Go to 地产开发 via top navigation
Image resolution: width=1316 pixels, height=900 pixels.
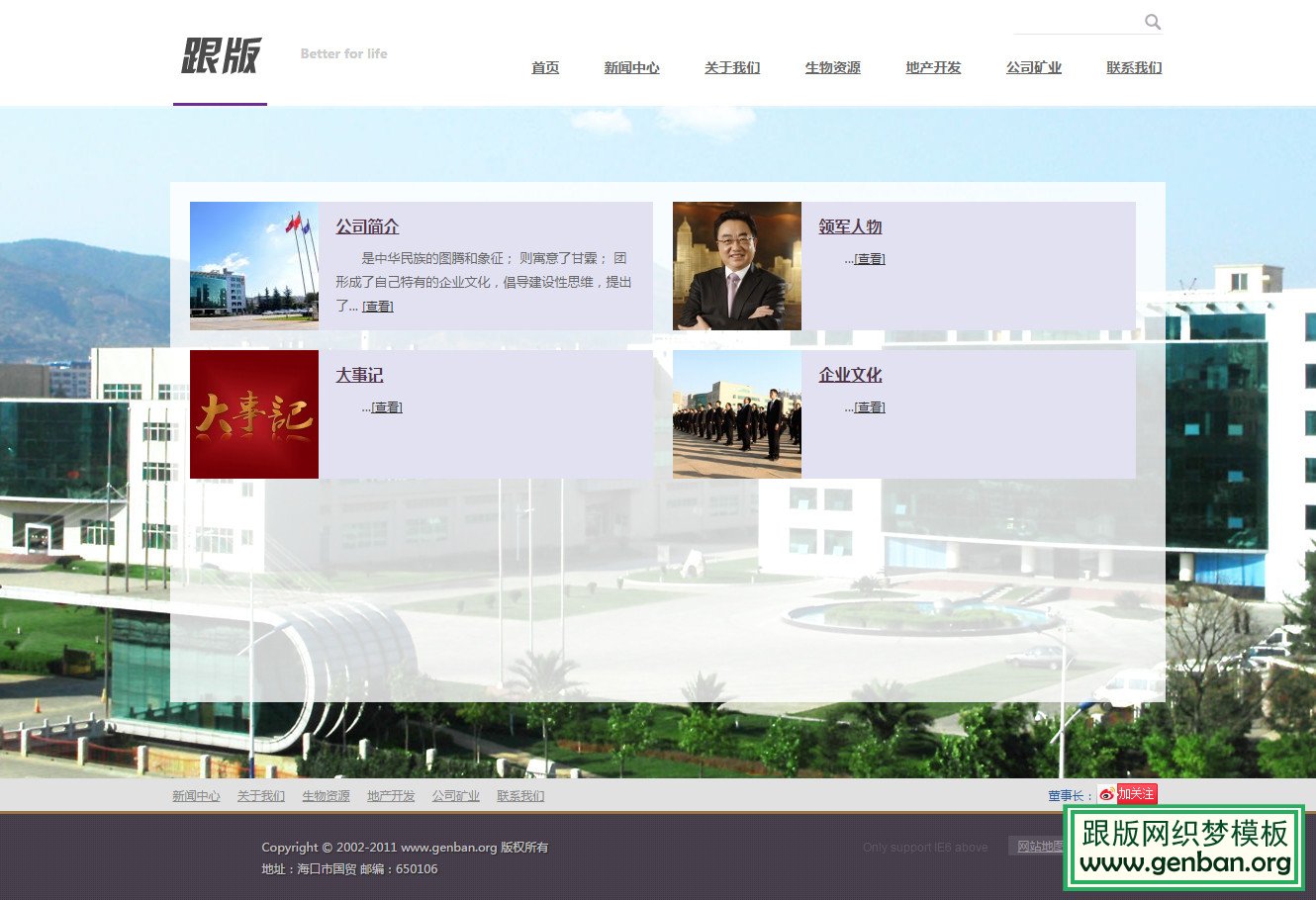click(932, 68)
